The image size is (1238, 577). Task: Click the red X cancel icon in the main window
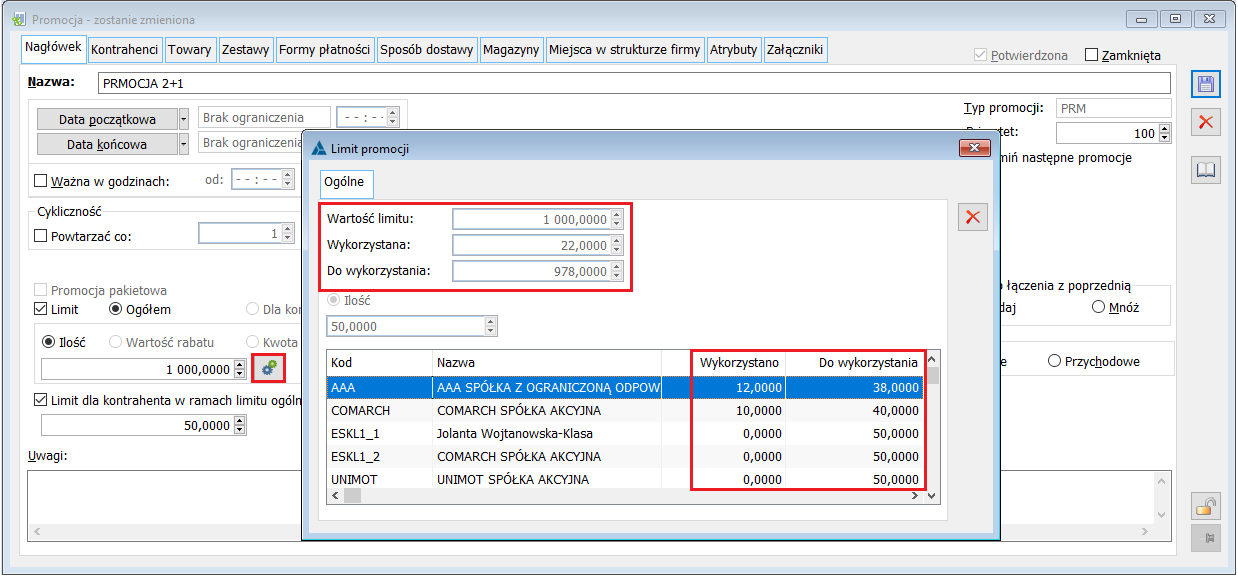(1206, 122)
